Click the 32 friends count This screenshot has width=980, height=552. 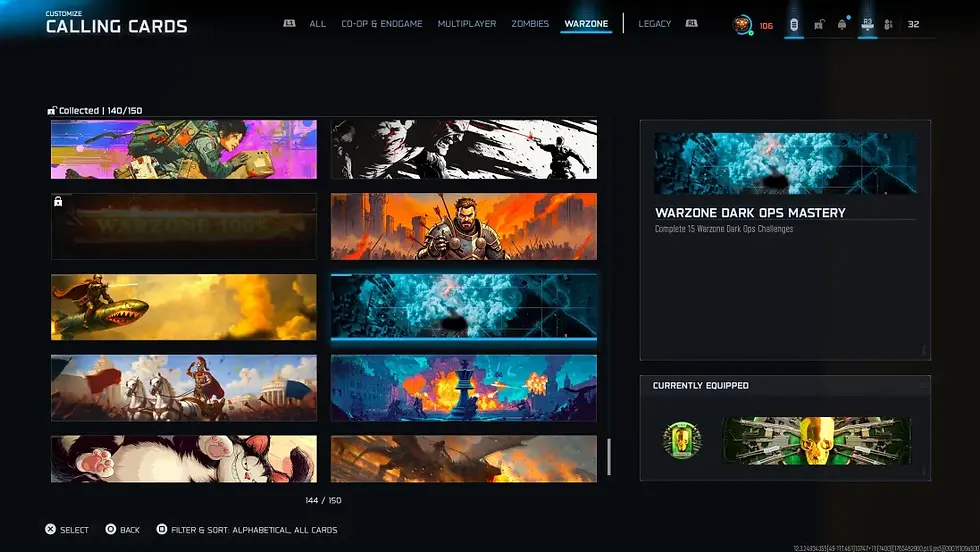pyautogui.click(x=913, y=24)
